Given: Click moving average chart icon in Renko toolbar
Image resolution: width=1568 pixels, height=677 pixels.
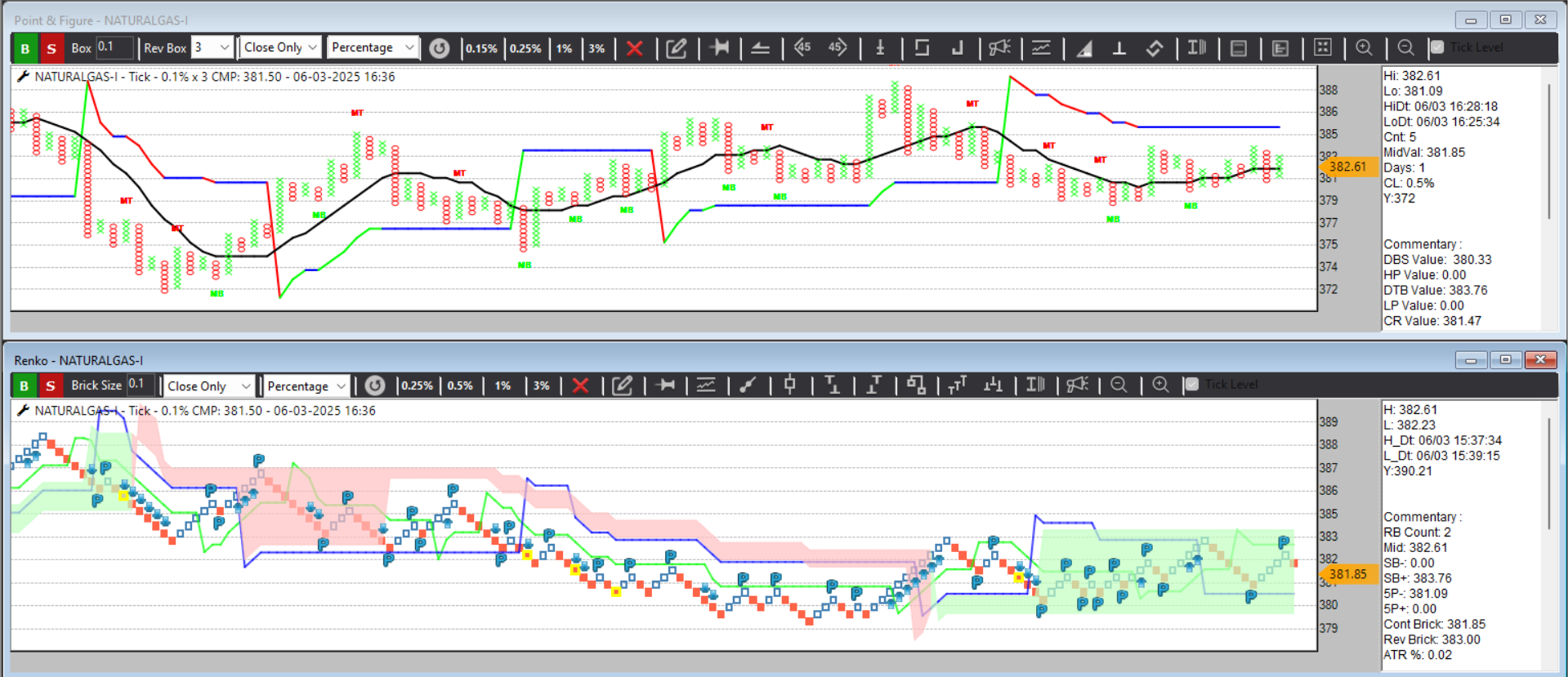Looking at the screenshot, I should [x=706, y=385].
